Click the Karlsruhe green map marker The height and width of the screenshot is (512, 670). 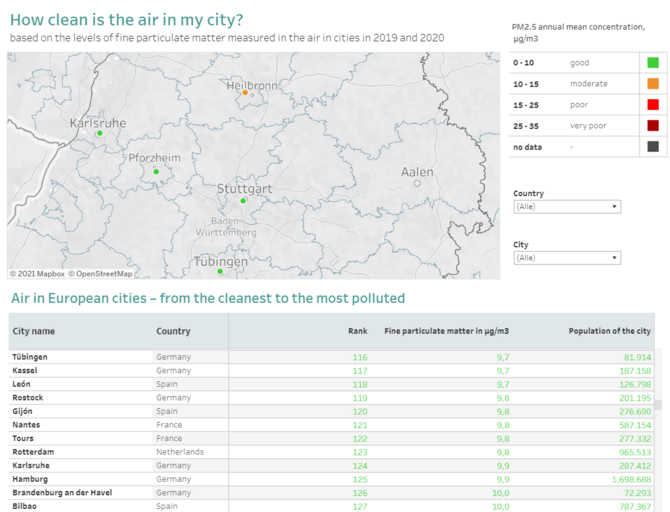99,132
